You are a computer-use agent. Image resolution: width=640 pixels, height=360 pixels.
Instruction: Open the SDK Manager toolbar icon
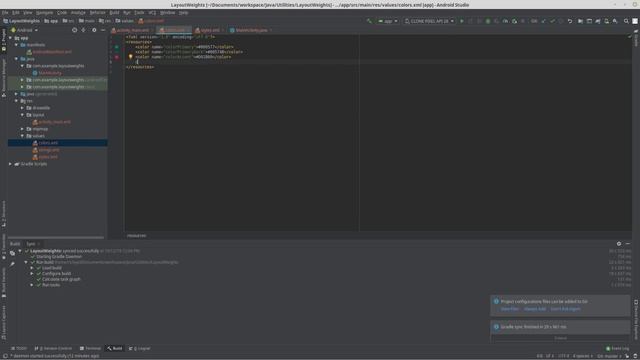coord(615,21)
